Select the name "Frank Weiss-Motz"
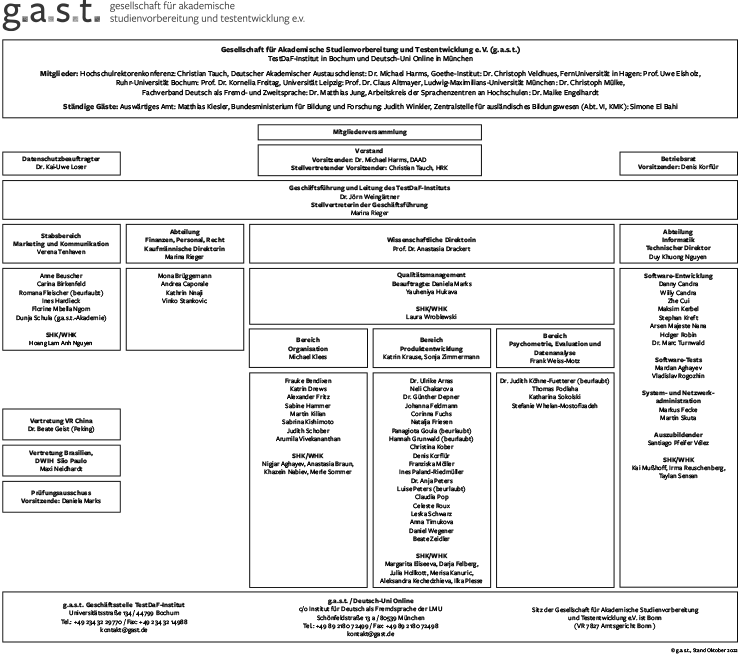This screenshot has height=655, width=743. click(x=555, y=361)
